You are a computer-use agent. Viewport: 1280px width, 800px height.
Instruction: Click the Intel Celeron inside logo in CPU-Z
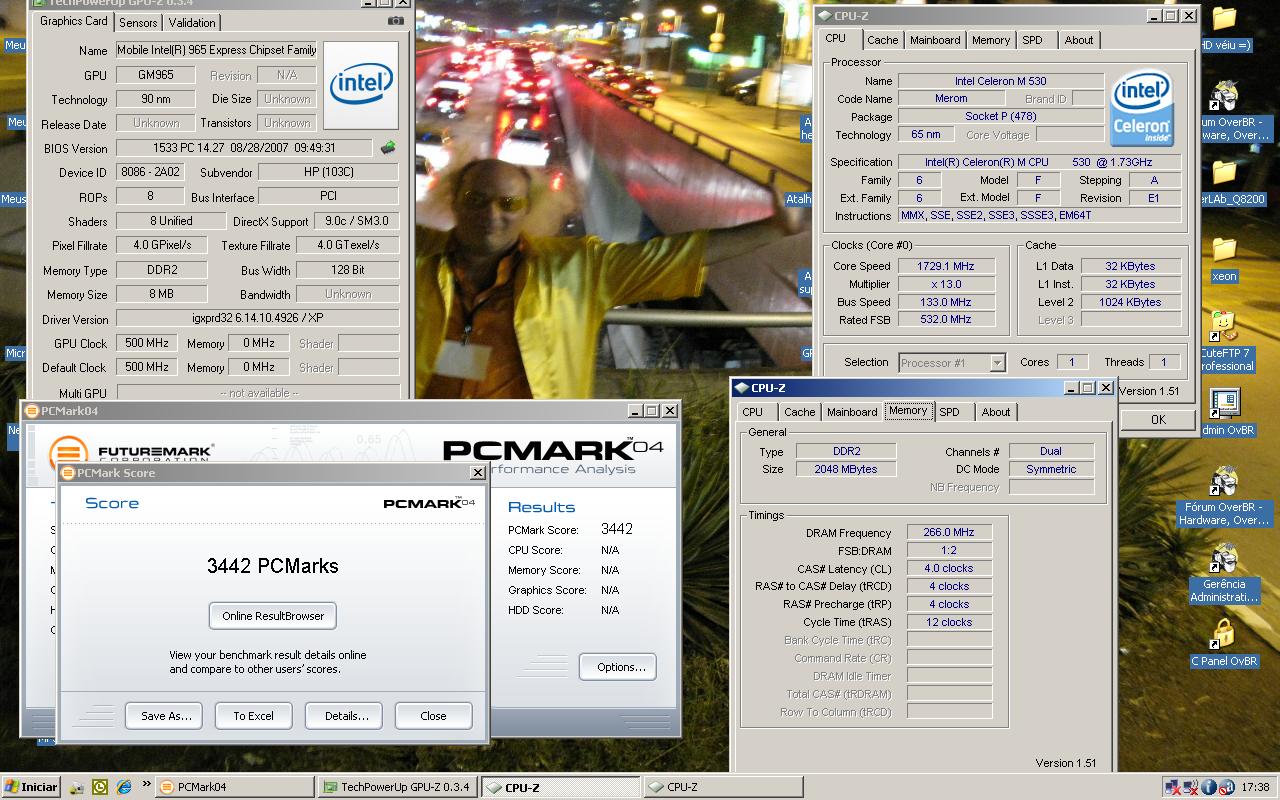pyautogui.click(x=1142, y=108)
